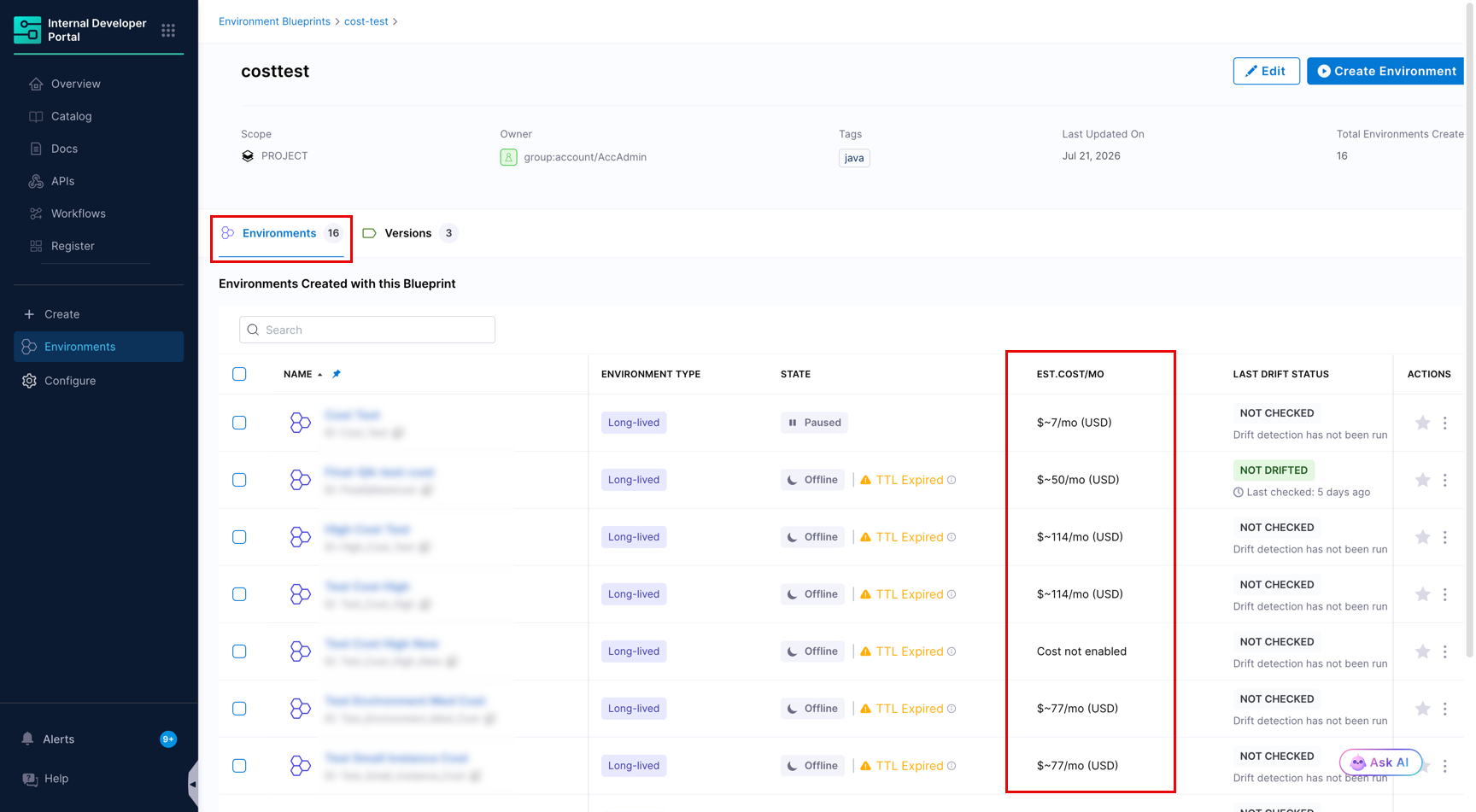Click TTL Expired info icon in second row

tap(952, 480)
